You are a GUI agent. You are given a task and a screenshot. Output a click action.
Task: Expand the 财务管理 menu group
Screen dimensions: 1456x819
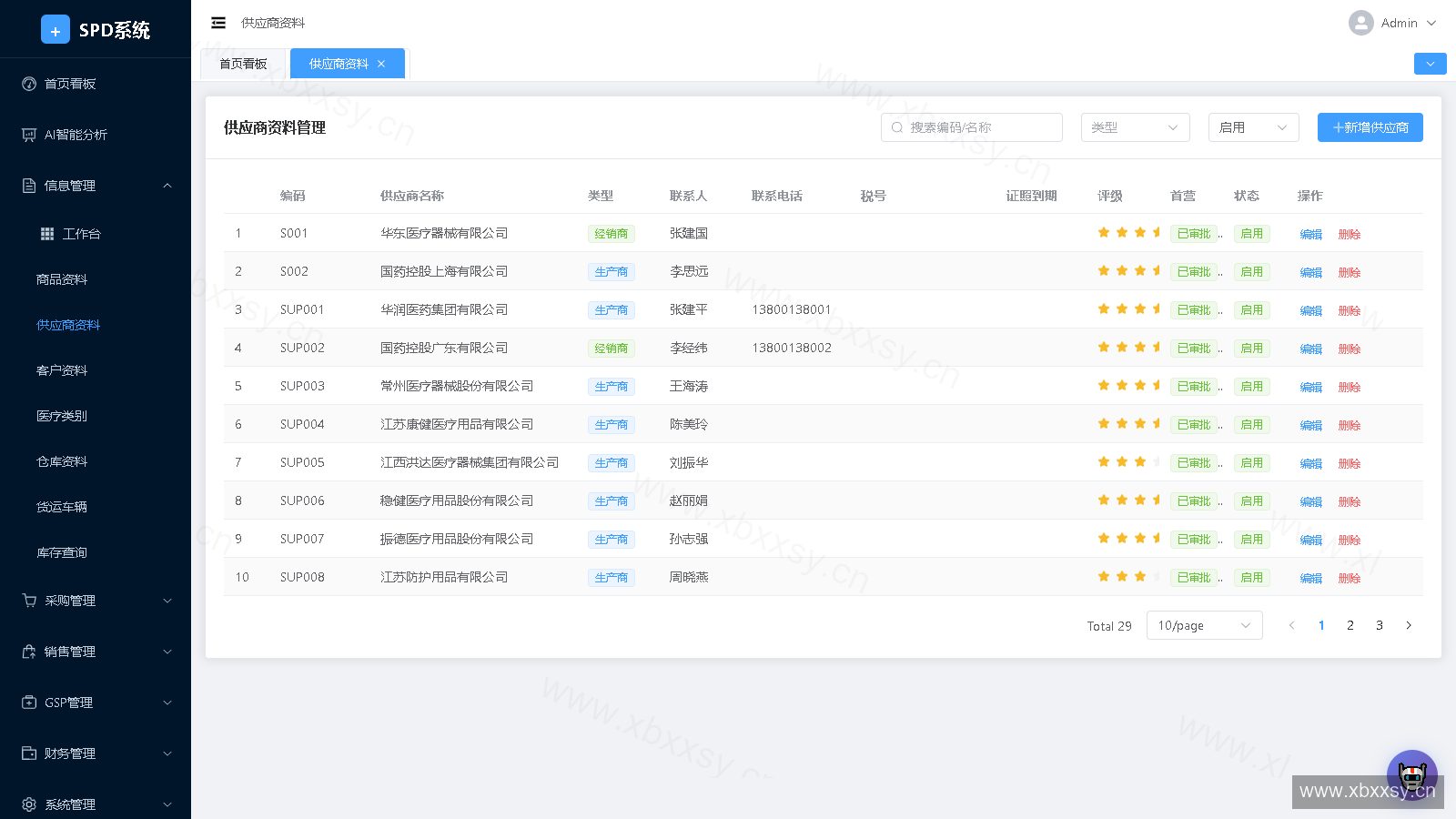96,753
